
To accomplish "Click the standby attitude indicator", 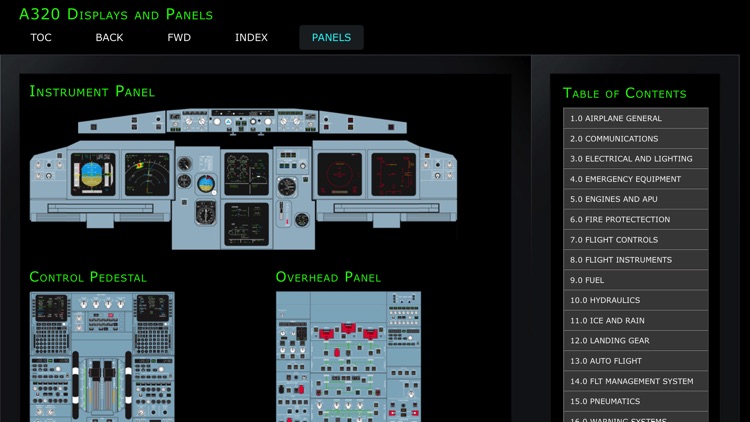I will tap(206, 184).
